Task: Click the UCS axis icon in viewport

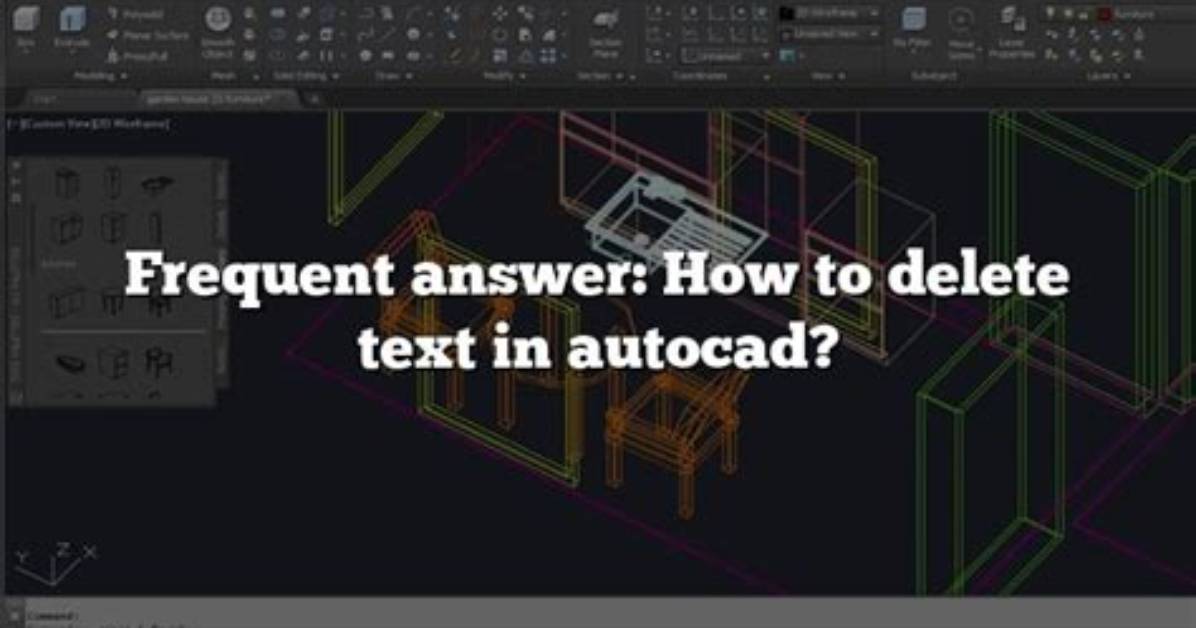Action: 56,565
